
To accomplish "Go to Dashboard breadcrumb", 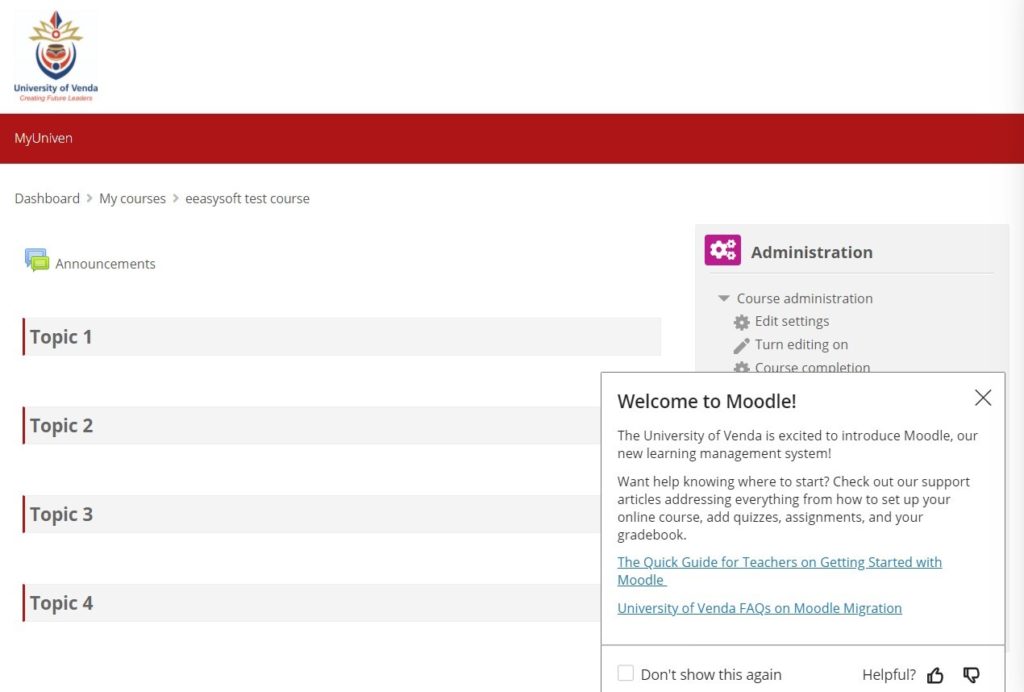I will 47,198.
